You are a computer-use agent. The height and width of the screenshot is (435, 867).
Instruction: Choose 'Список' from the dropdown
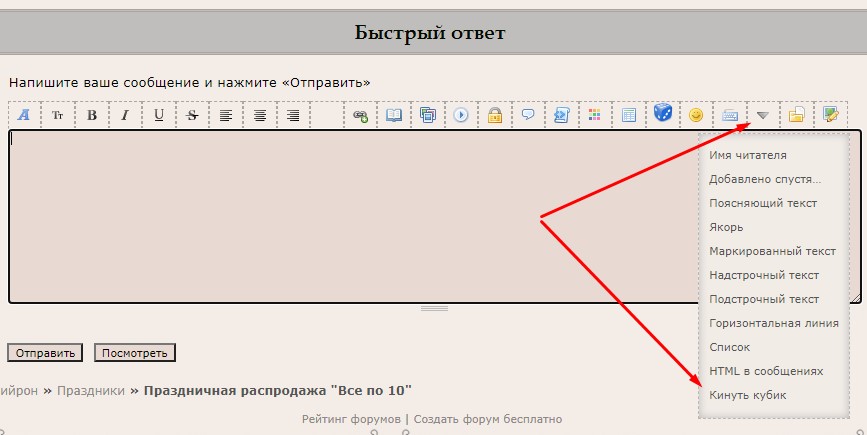(x=730, y=347)
